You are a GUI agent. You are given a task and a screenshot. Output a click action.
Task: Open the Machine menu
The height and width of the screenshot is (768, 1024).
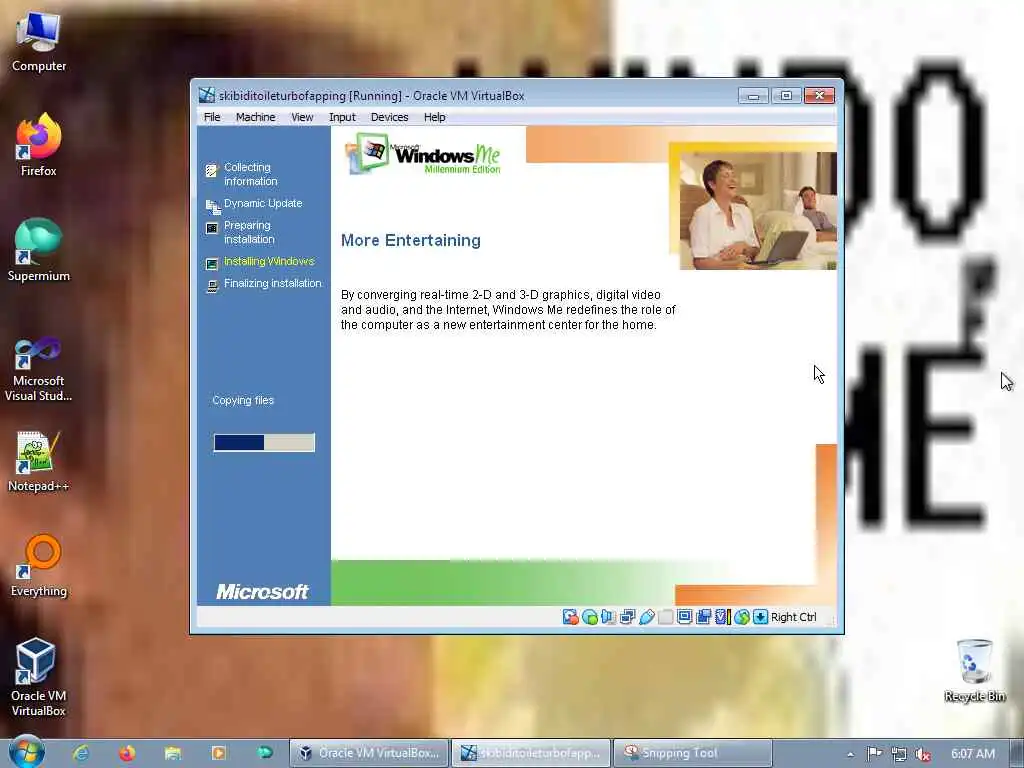(255, 117)
